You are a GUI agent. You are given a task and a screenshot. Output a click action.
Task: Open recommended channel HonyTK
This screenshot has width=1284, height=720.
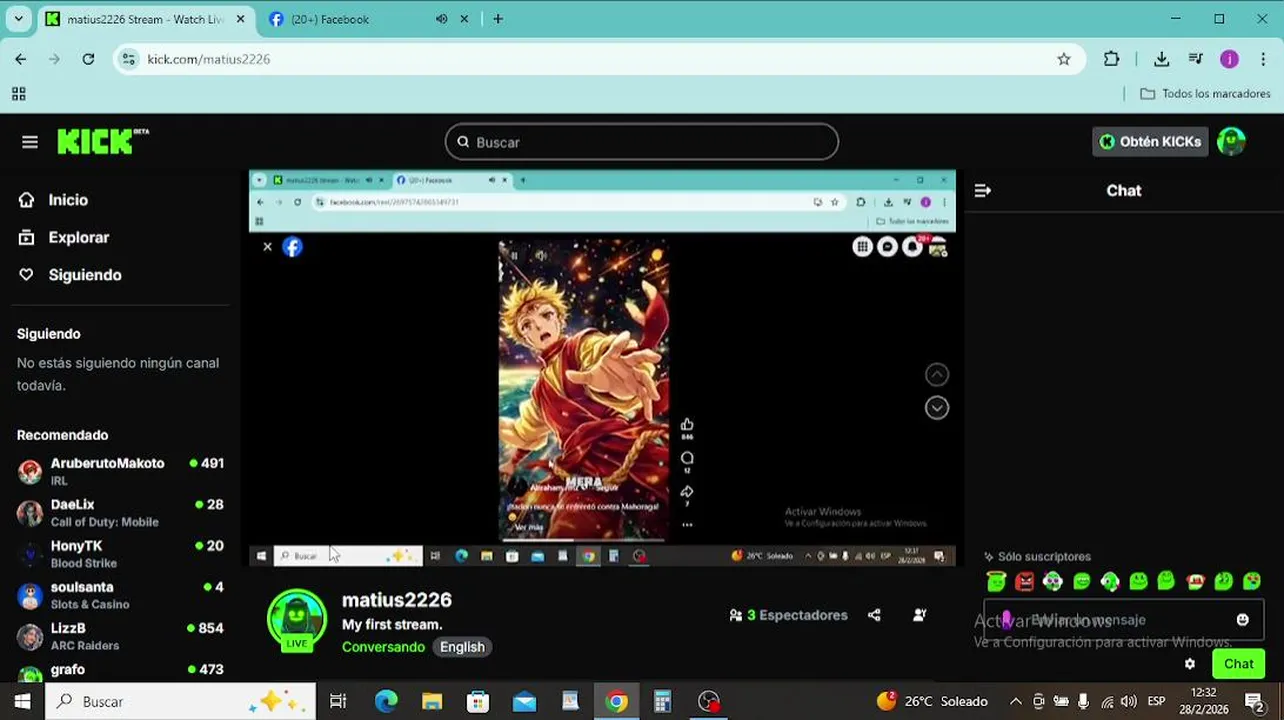[x=120, y=553]
